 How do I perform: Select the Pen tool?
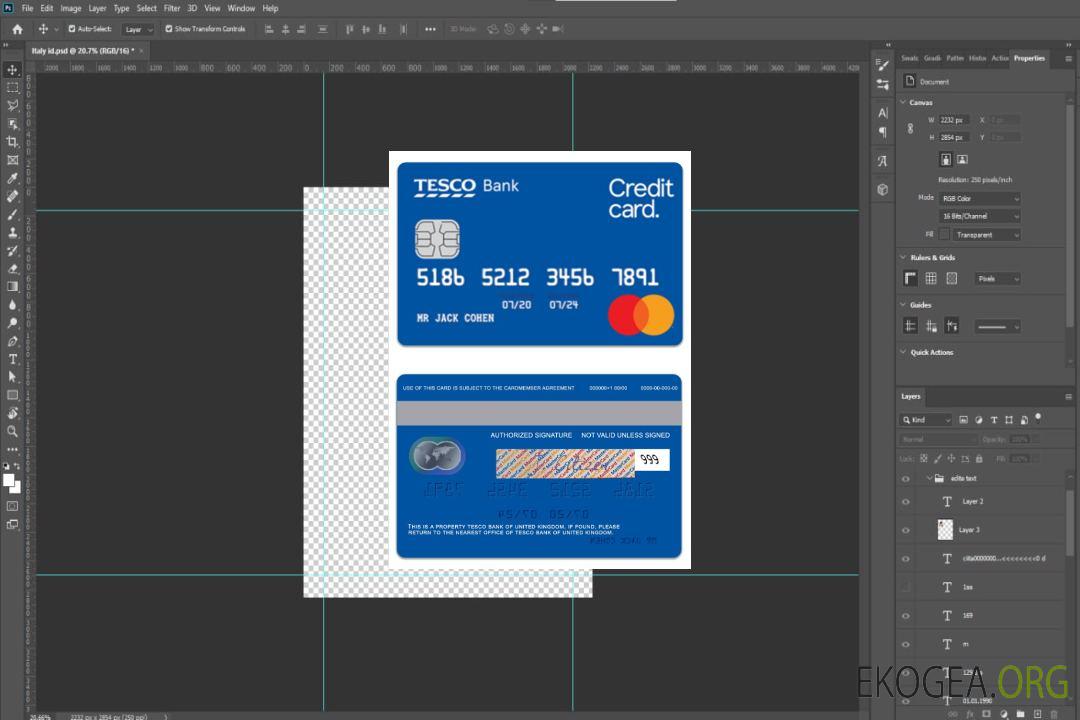click(12, 341)
